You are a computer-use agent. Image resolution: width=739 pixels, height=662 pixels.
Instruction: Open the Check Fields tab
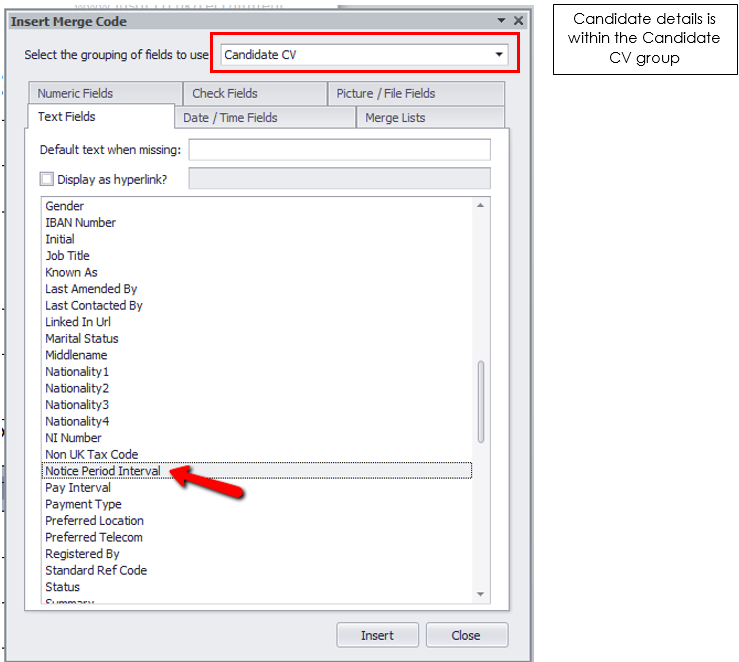pos(224,94)
